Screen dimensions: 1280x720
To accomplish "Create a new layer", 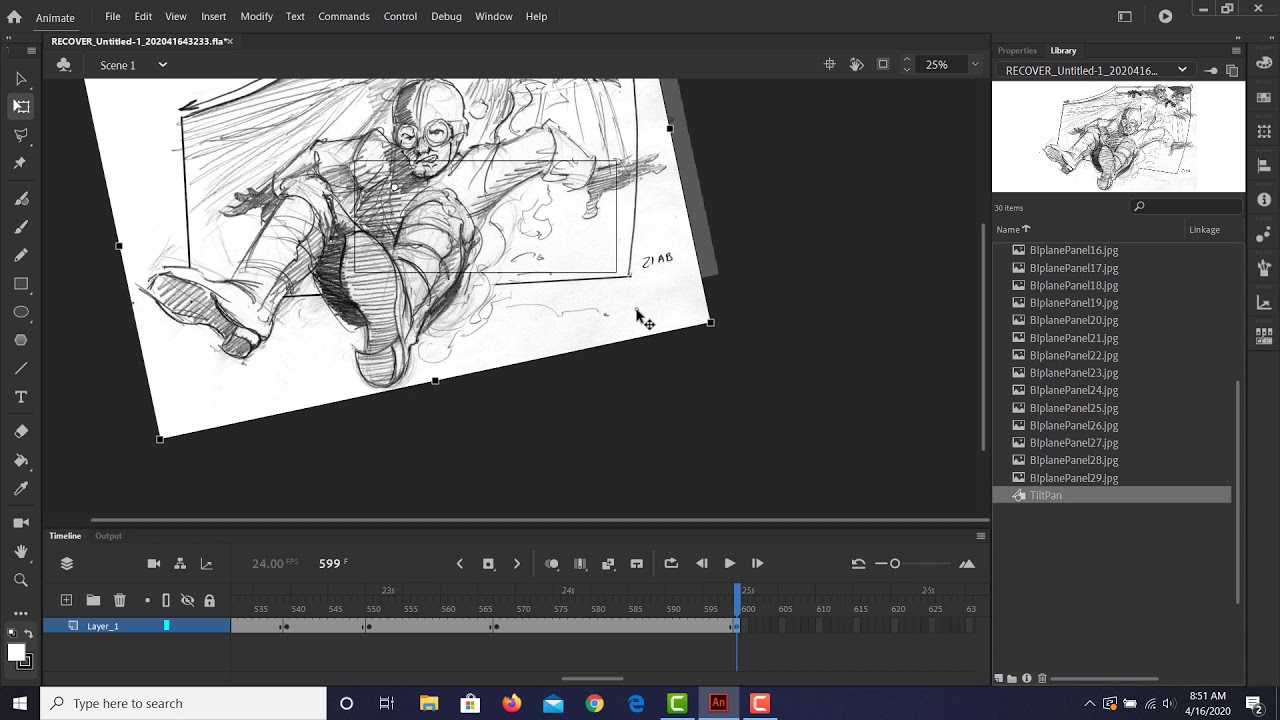I will 66,600.
